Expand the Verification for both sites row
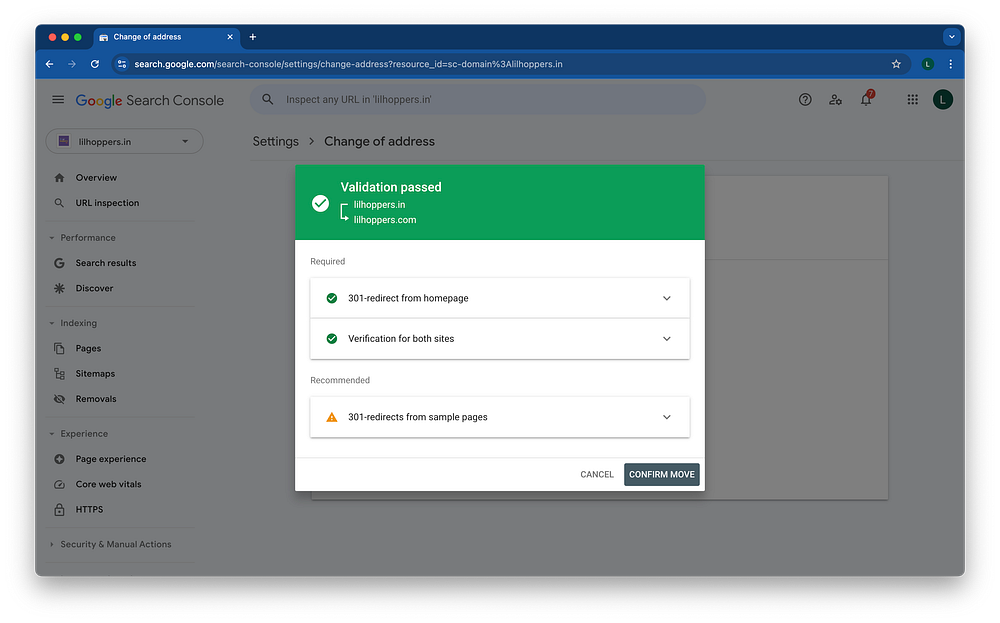The height and width of the screenshot is (623, 1000). pyautogui.click(x=499, y=339)
